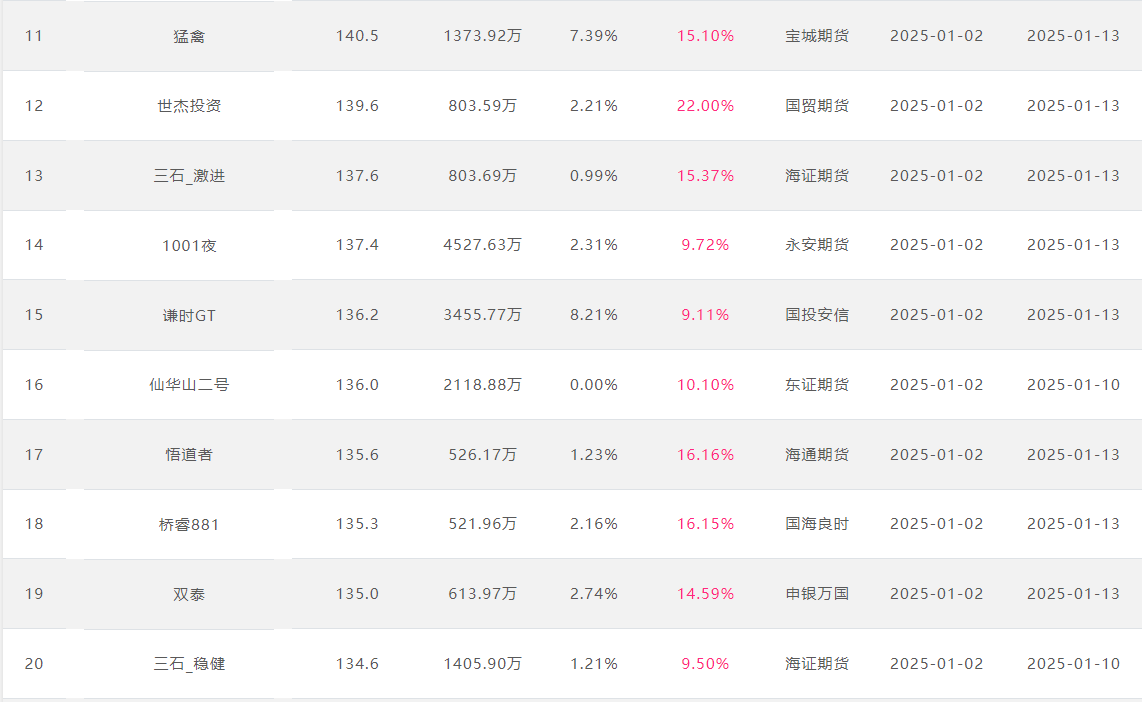Open the 三石_稳健 account link
Viewport: 1142px width, 702px height.
click(x=189, y=664)
